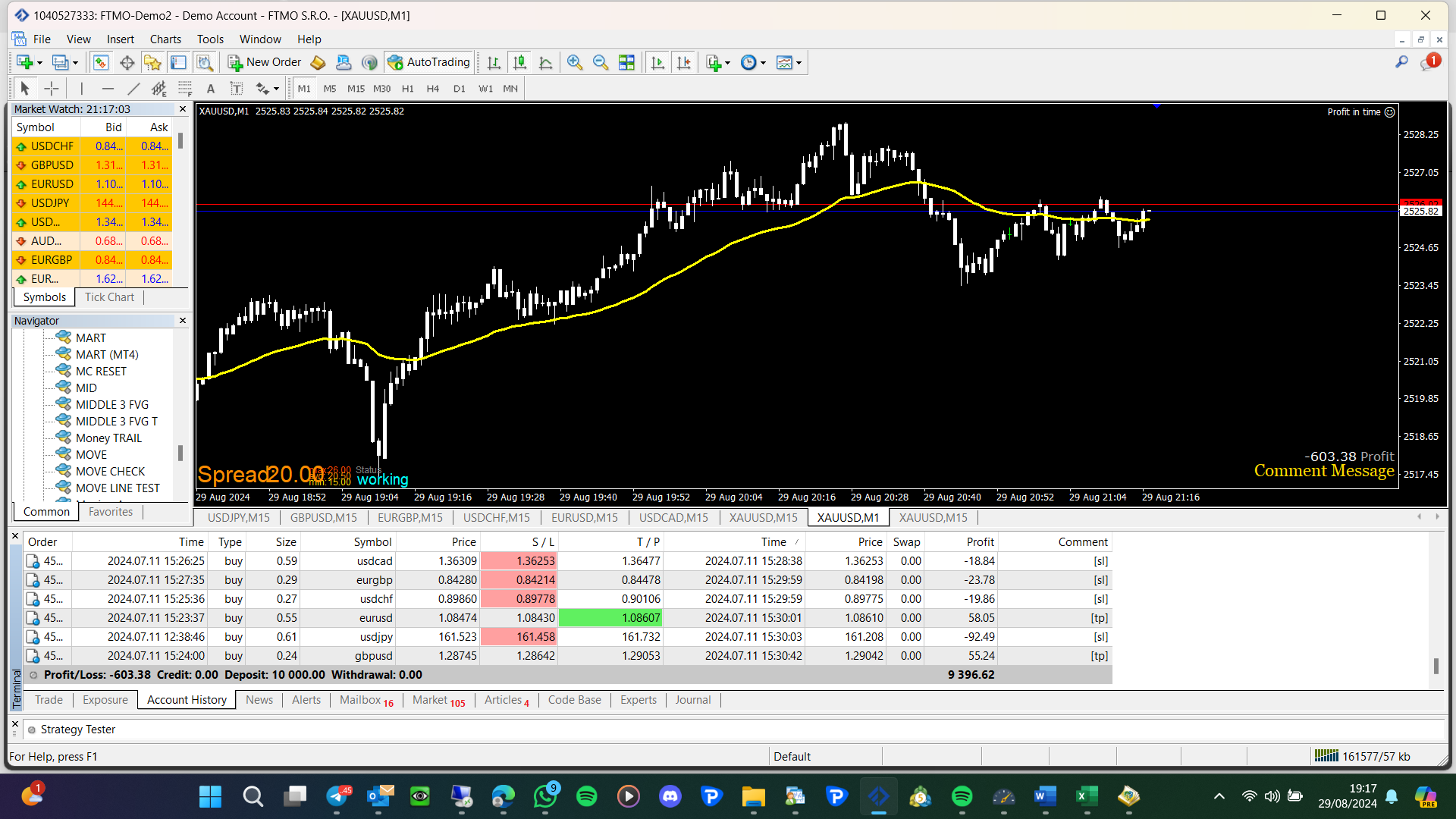1456x819 pixels.
Task: Expand the Periodicity clock dropdown
Action: 764,63
